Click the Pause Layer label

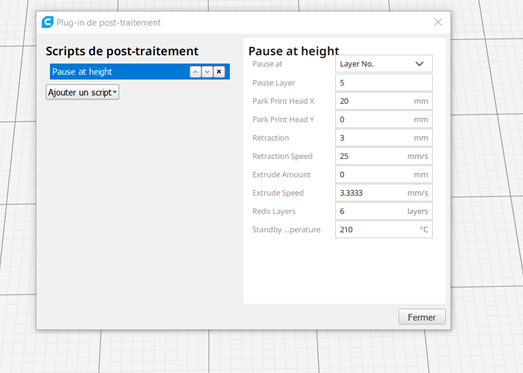274,83
